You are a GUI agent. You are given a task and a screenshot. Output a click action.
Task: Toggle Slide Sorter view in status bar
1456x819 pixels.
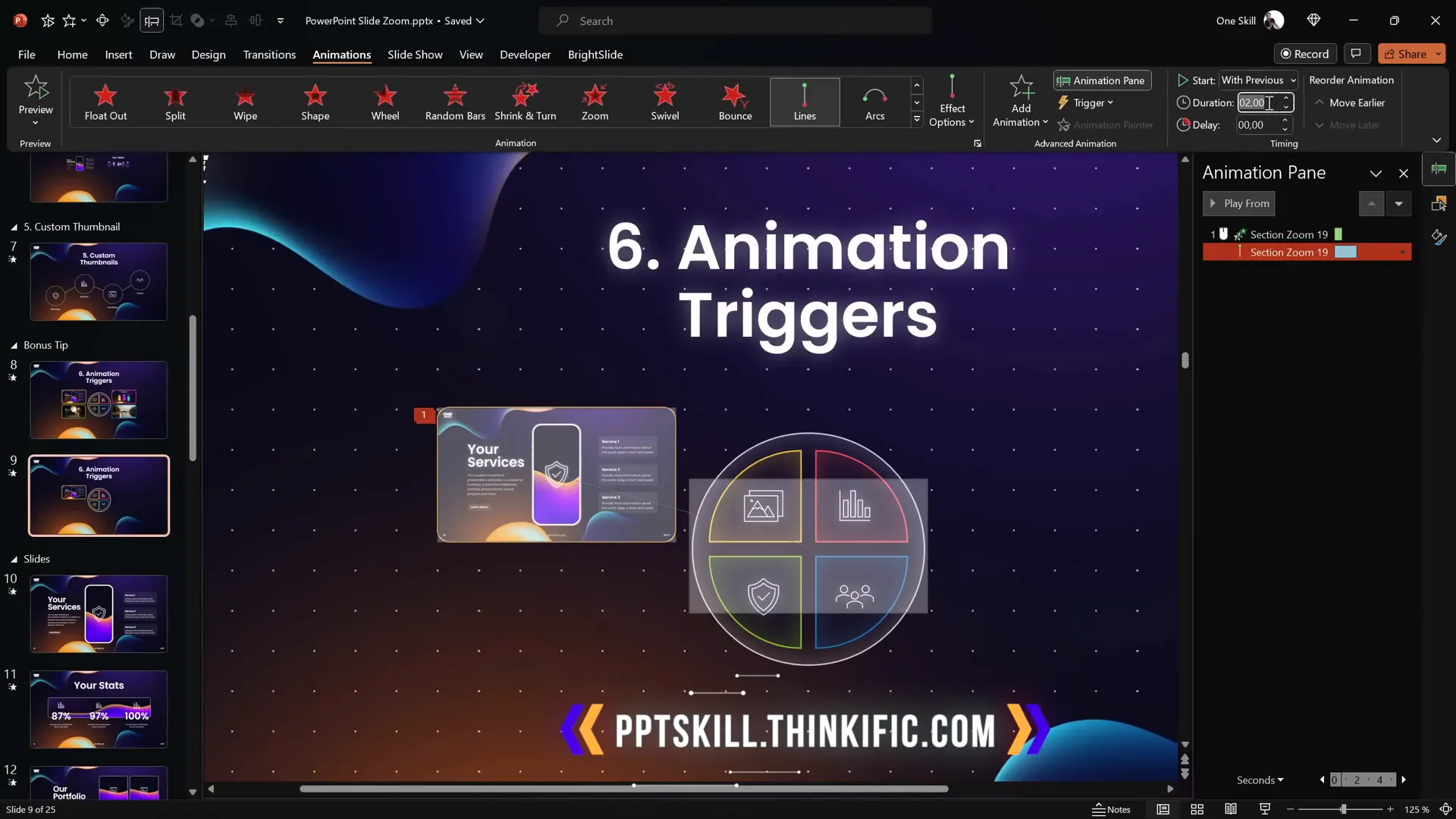pyautogui.click(x=1197, y=809)
